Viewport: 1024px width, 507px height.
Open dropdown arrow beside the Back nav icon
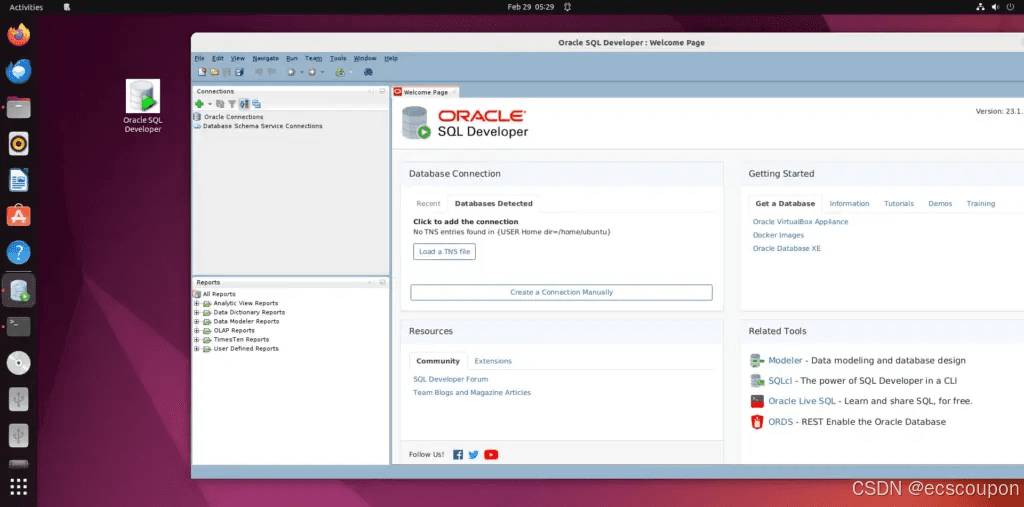click(x=301, y=73)
